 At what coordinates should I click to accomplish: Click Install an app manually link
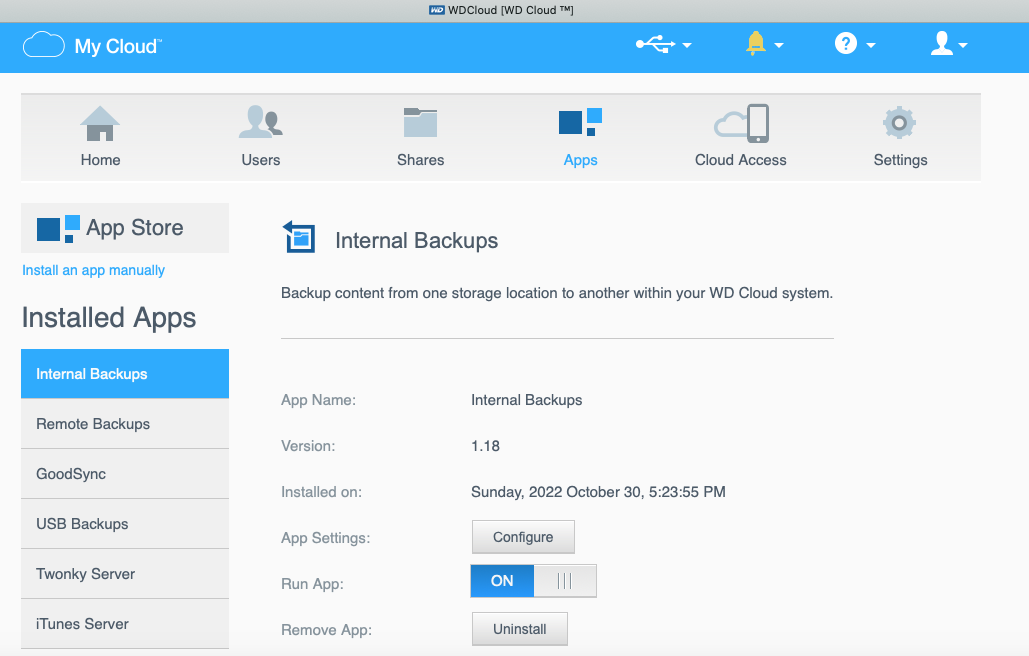pyautogui.click(x=93, y=270)
